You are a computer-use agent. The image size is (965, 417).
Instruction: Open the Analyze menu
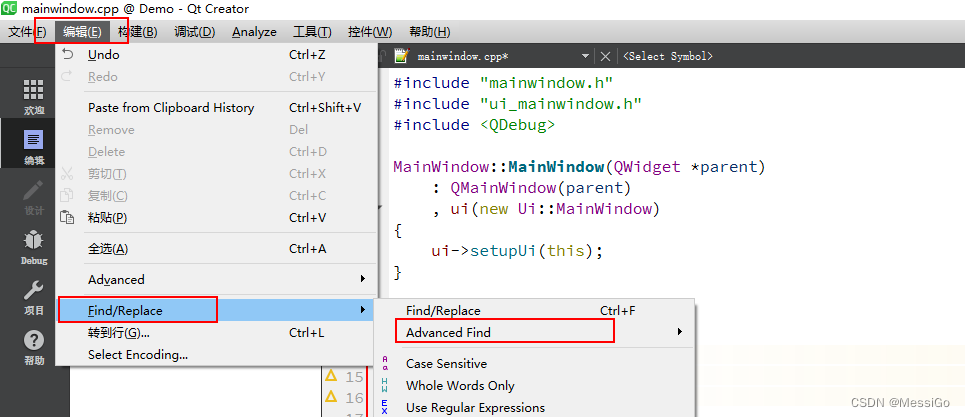[x=254, y=32]
